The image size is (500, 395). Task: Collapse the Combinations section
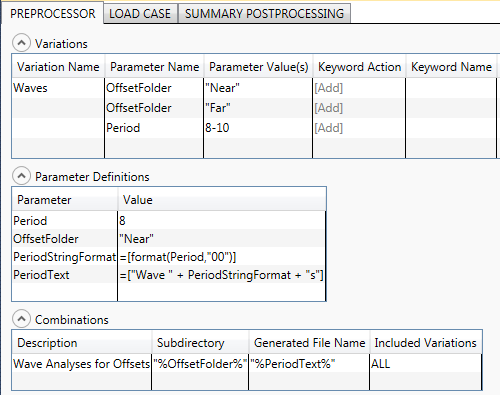pos(21,319)
